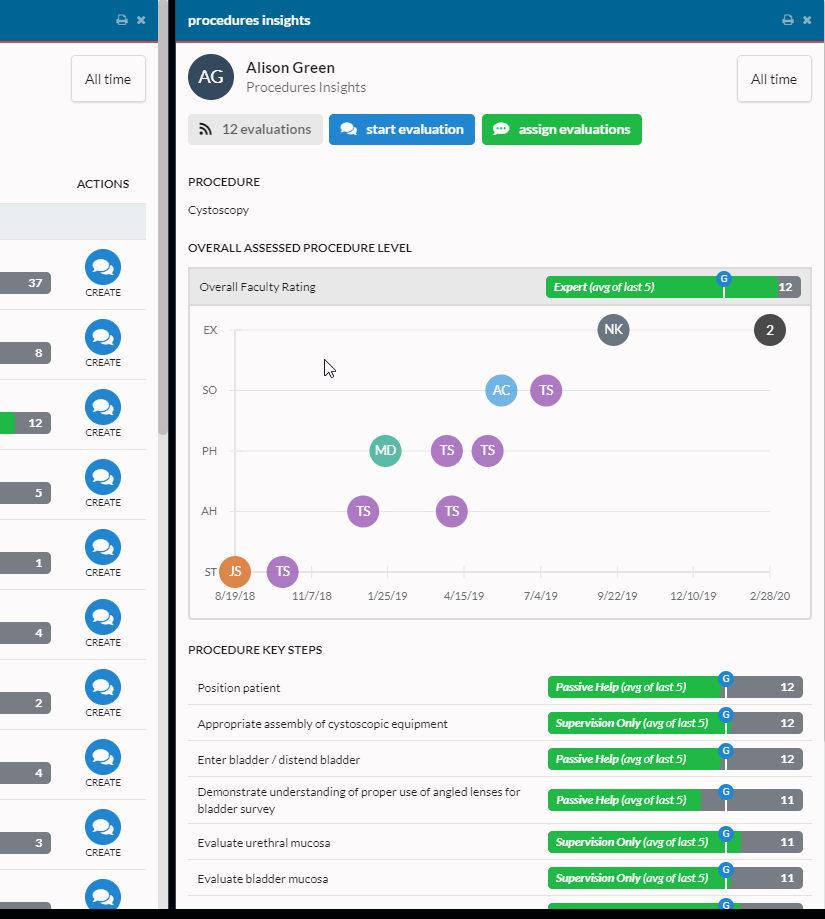Close the left panel with its X icon

click(x=141, y=20)
